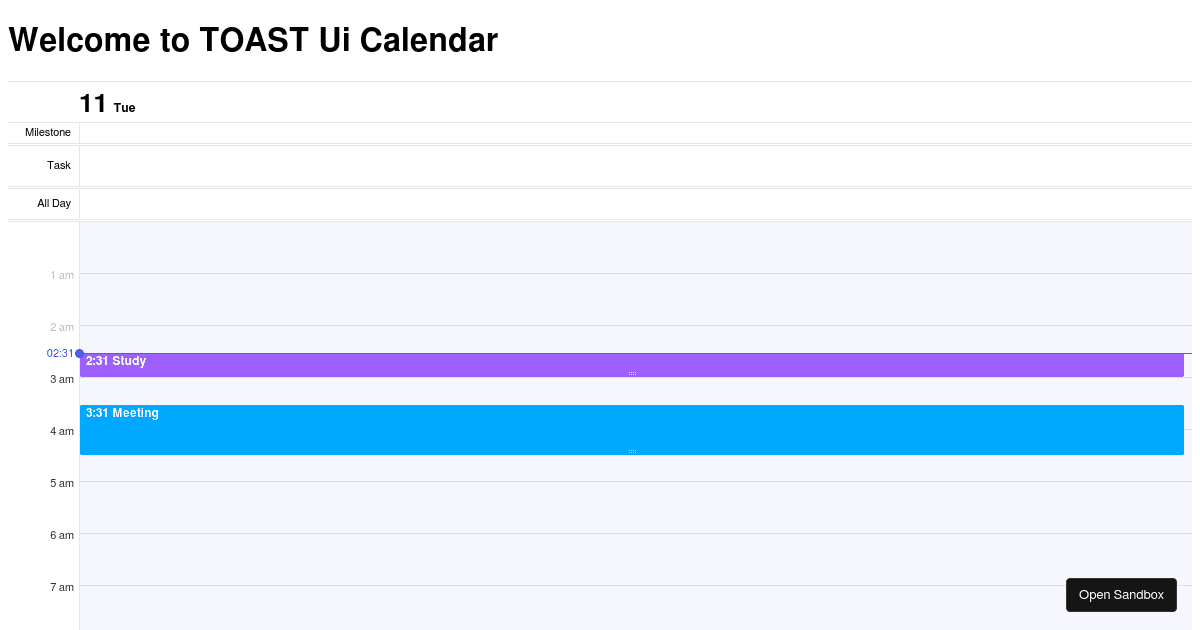This screenshot has width=1200, height=630.
Task: Click the Task row label
Action: pyautogui.click(x=59, y=165)
